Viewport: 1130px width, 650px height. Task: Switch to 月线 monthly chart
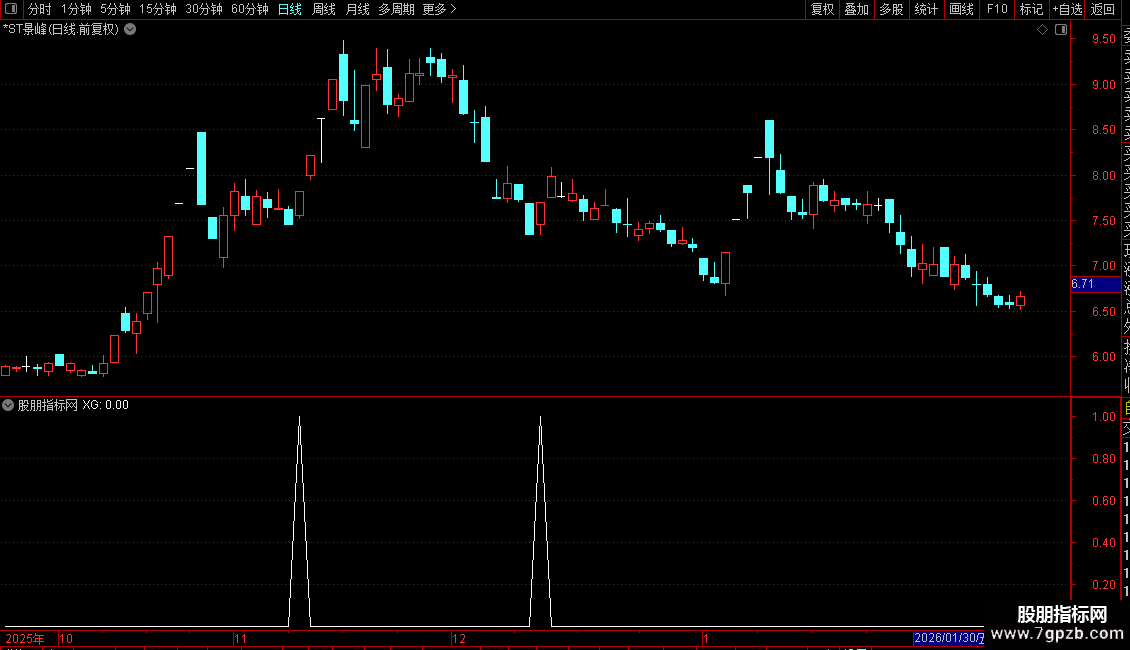coord(357,9)
